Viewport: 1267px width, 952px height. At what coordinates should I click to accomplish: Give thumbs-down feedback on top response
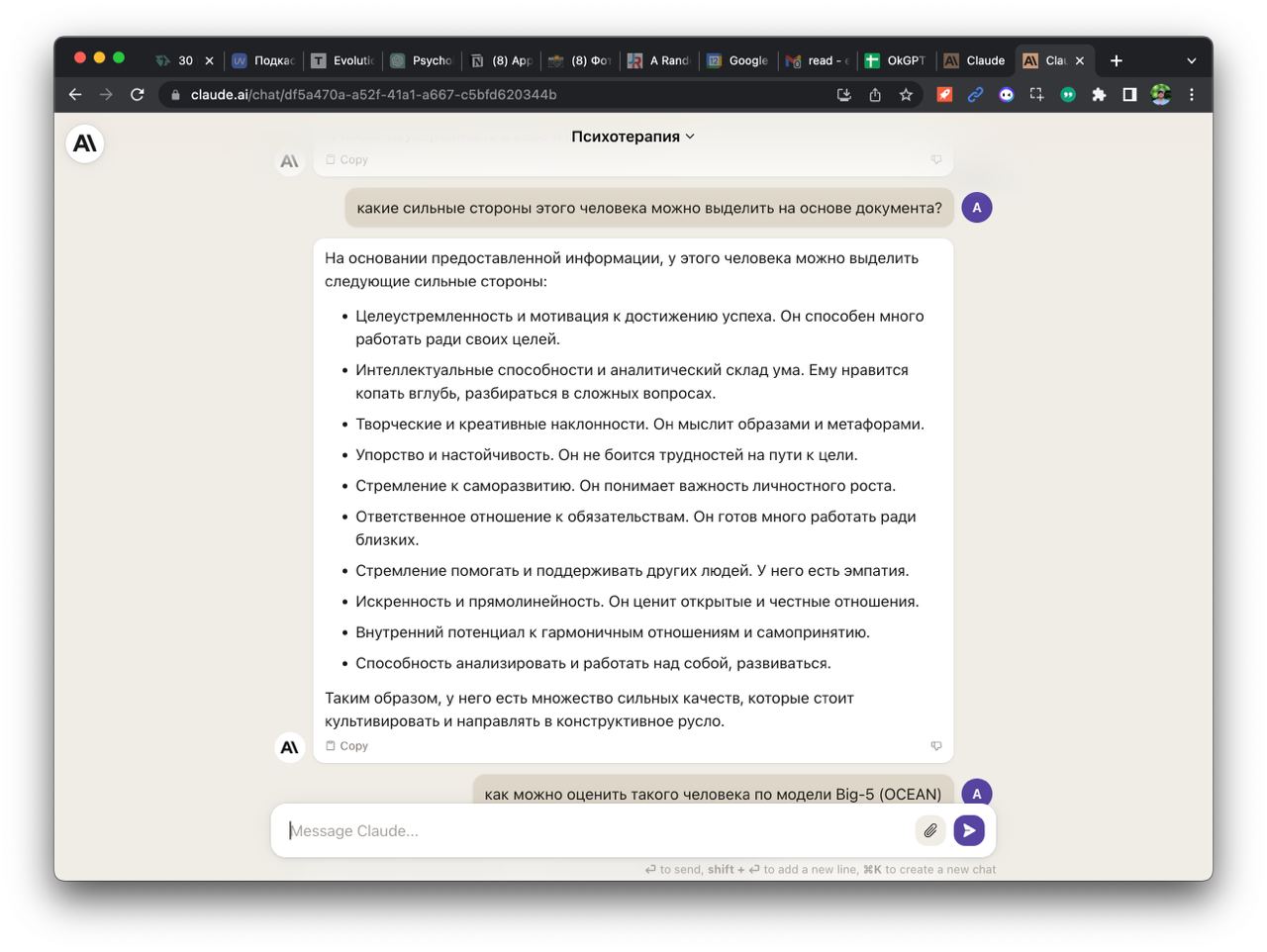pos(936,159)
